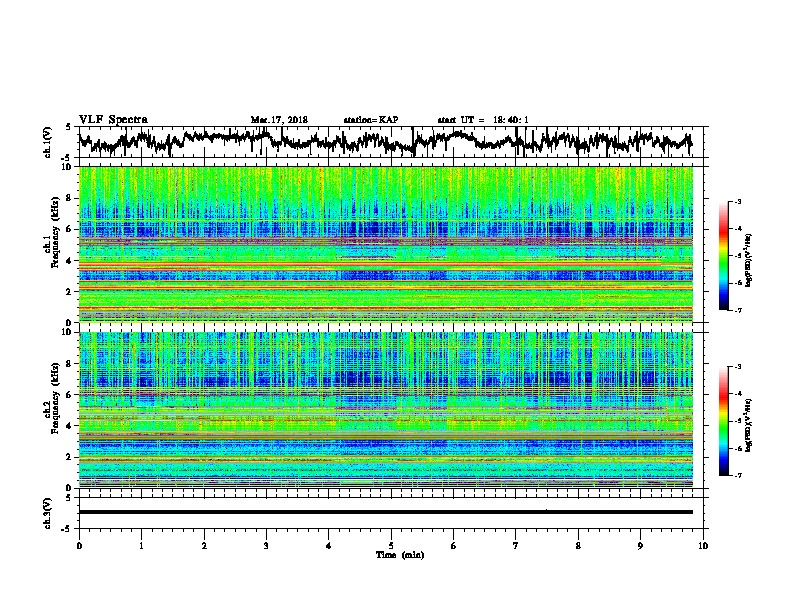Click time axis tick label "0"
The width and height of the screenshot is (792, 612).
click(x=79, y=546)
